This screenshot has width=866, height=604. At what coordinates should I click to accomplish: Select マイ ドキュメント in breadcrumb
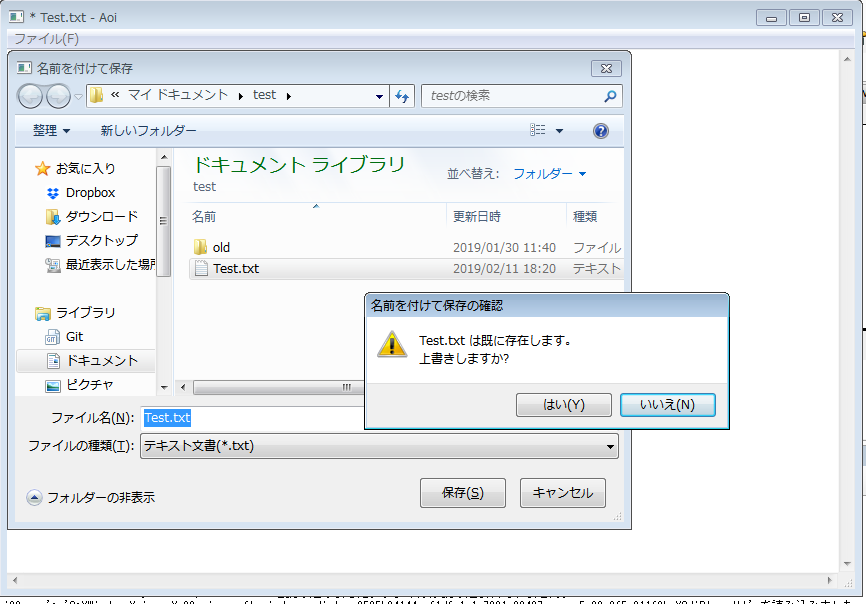click(x=178, y=95)
